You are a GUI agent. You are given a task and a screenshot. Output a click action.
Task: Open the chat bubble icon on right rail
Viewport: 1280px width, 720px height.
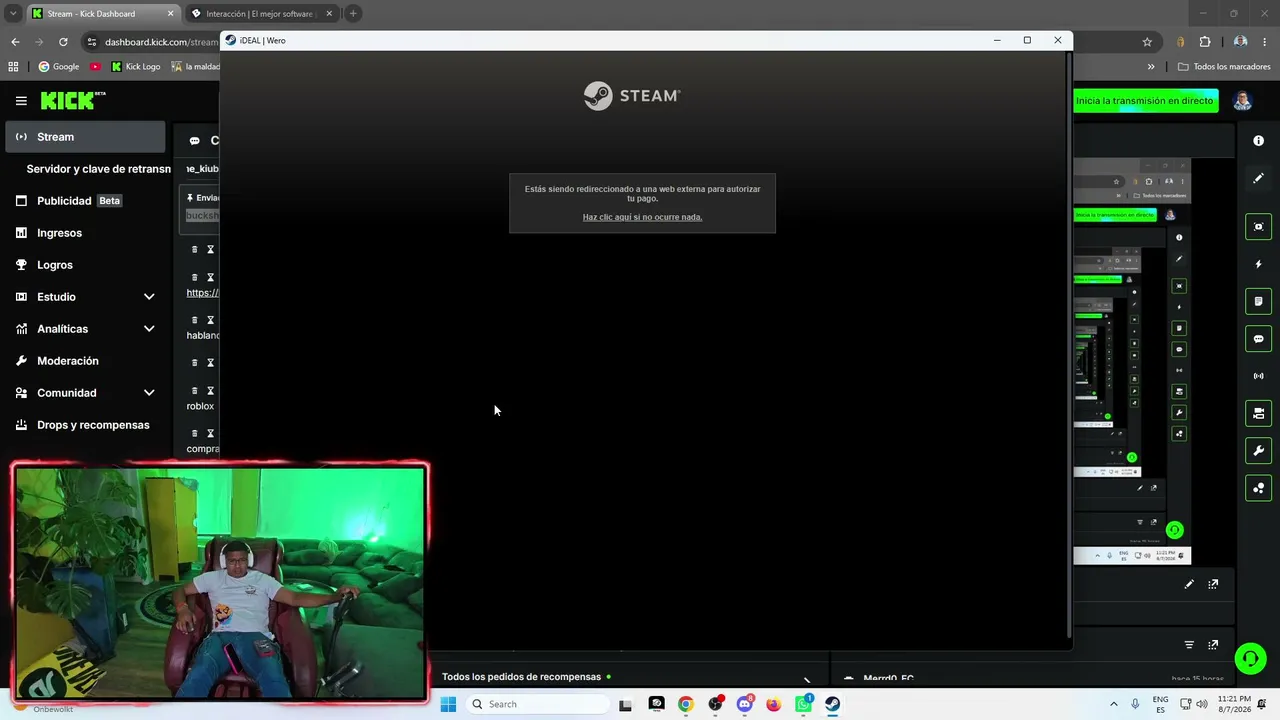[x=1258, y=339]
